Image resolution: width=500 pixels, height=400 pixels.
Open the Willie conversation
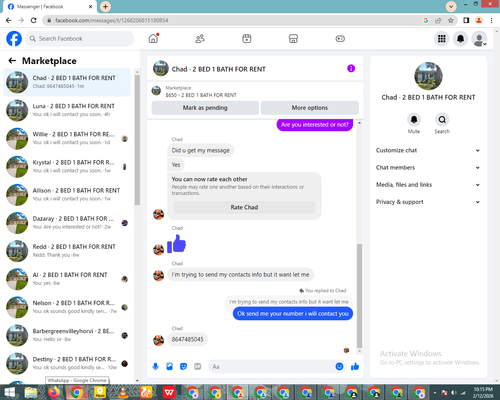[x=67, y=138]
